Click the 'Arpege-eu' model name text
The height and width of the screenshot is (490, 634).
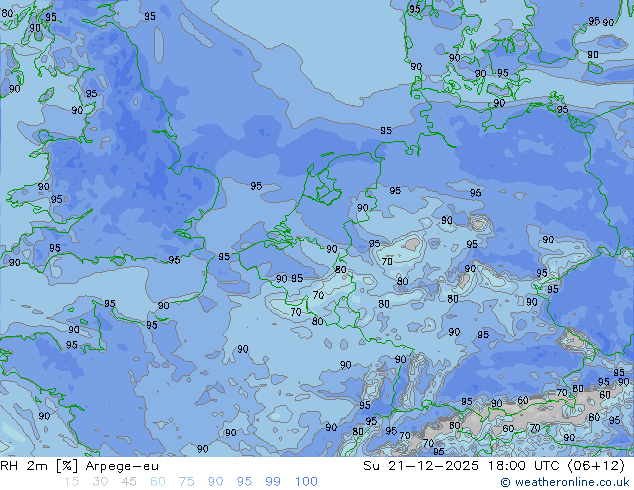click(122, 466)
